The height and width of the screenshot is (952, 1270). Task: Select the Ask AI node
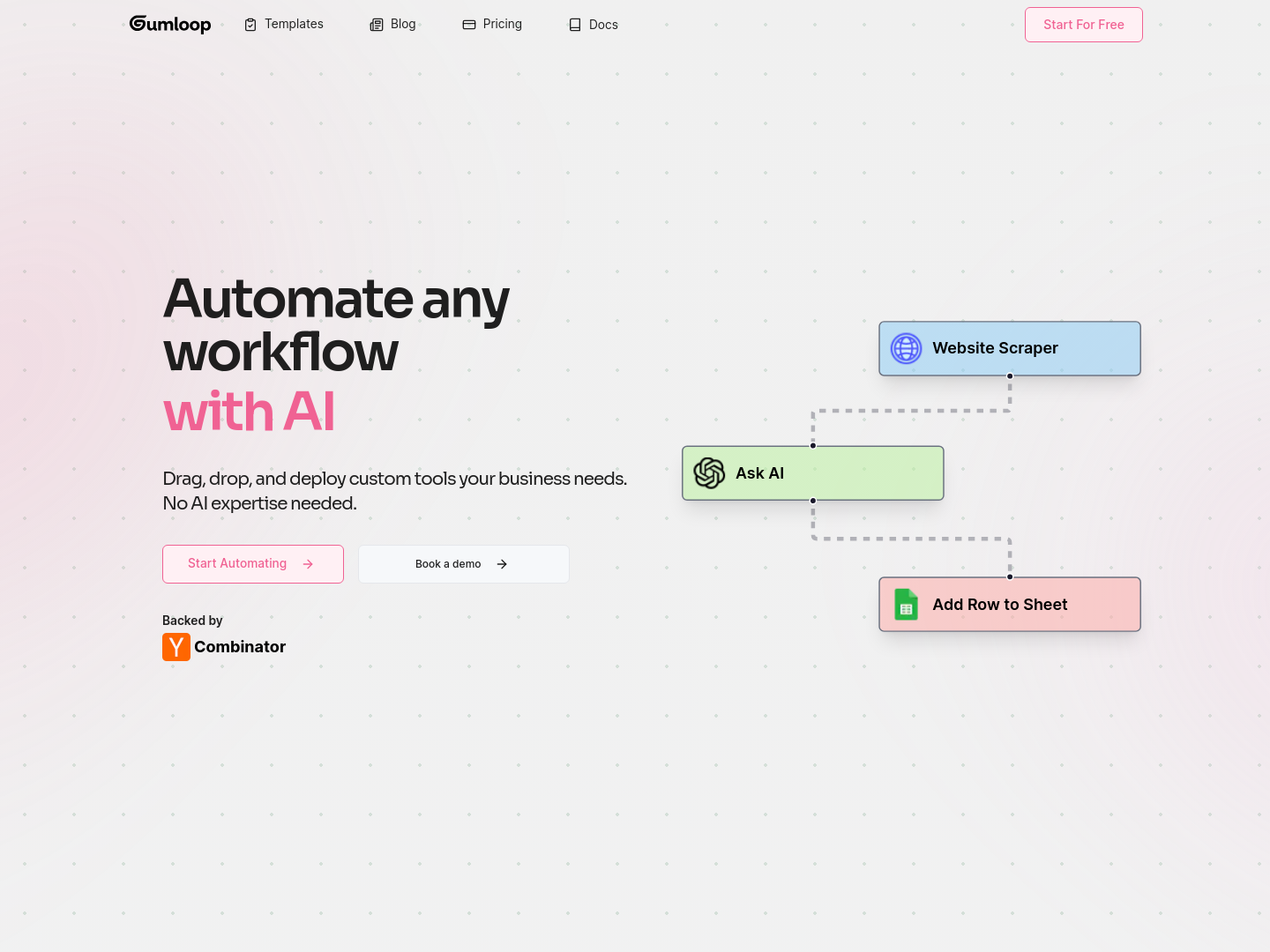point(811,473)
